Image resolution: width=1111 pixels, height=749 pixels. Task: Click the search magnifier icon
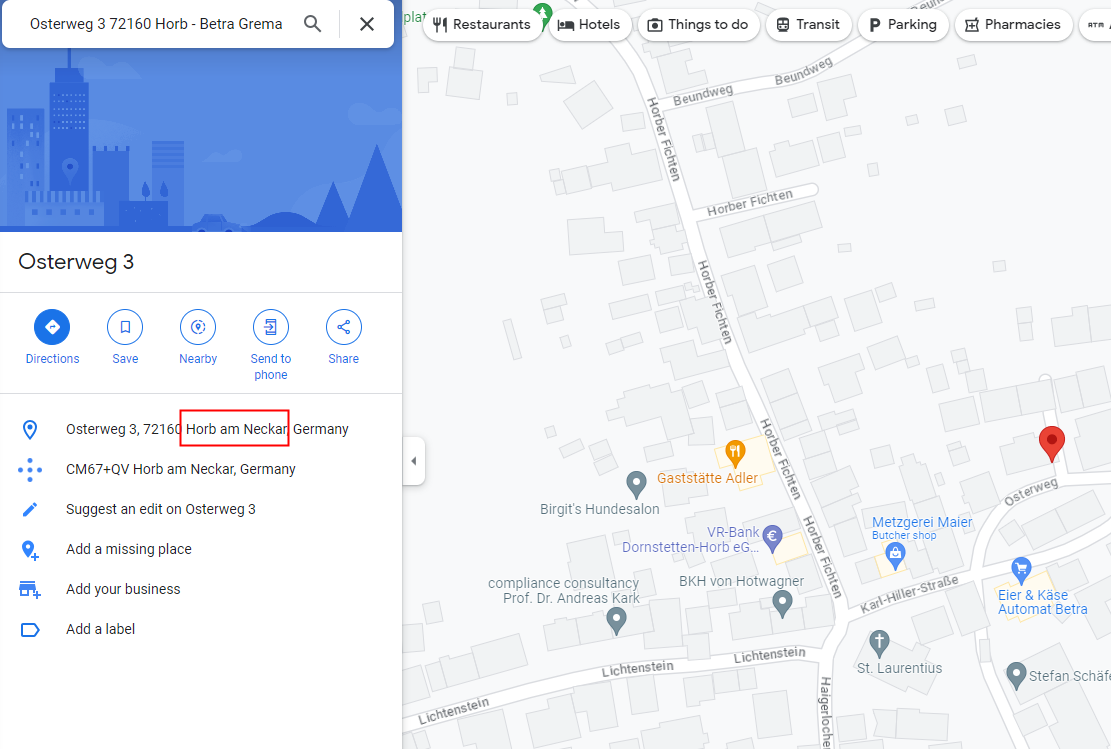(x=313, y=24)
